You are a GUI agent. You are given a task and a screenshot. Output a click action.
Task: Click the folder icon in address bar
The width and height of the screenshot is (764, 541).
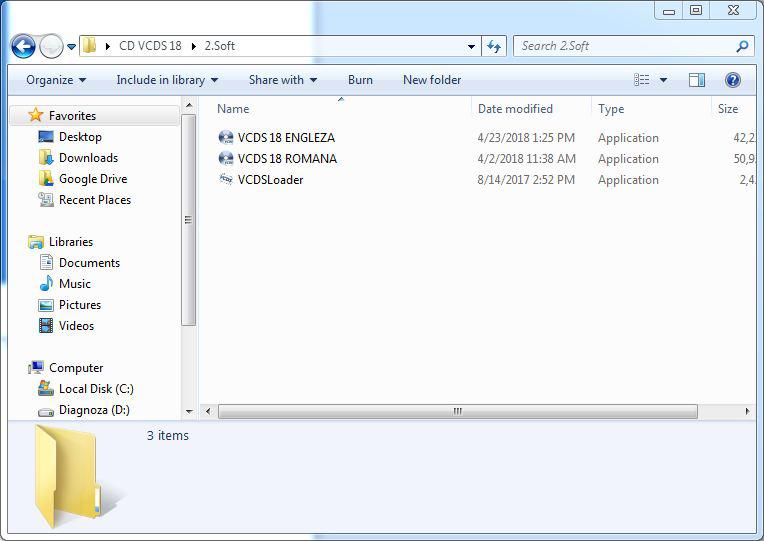(x=89, y=45)
